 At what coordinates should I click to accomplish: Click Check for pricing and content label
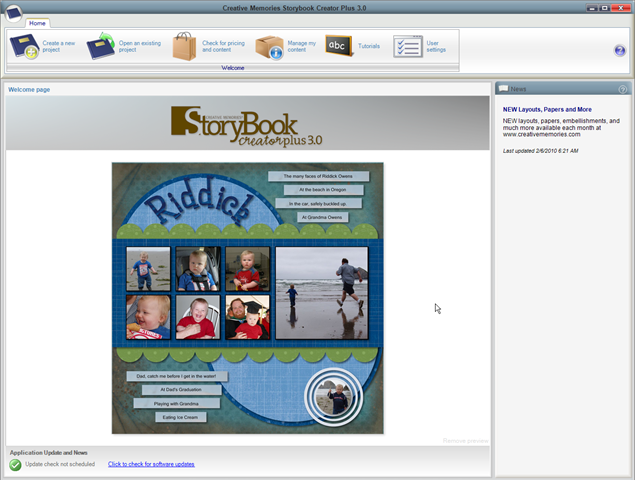click(224, 46)
